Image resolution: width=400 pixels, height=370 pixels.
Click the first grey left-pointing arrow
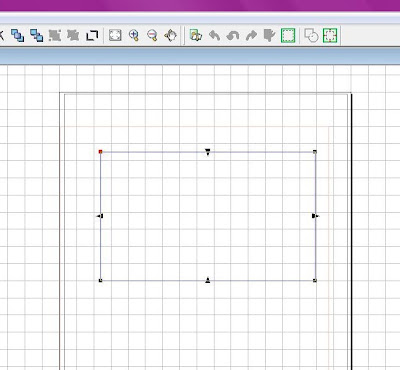click(214, 35)
